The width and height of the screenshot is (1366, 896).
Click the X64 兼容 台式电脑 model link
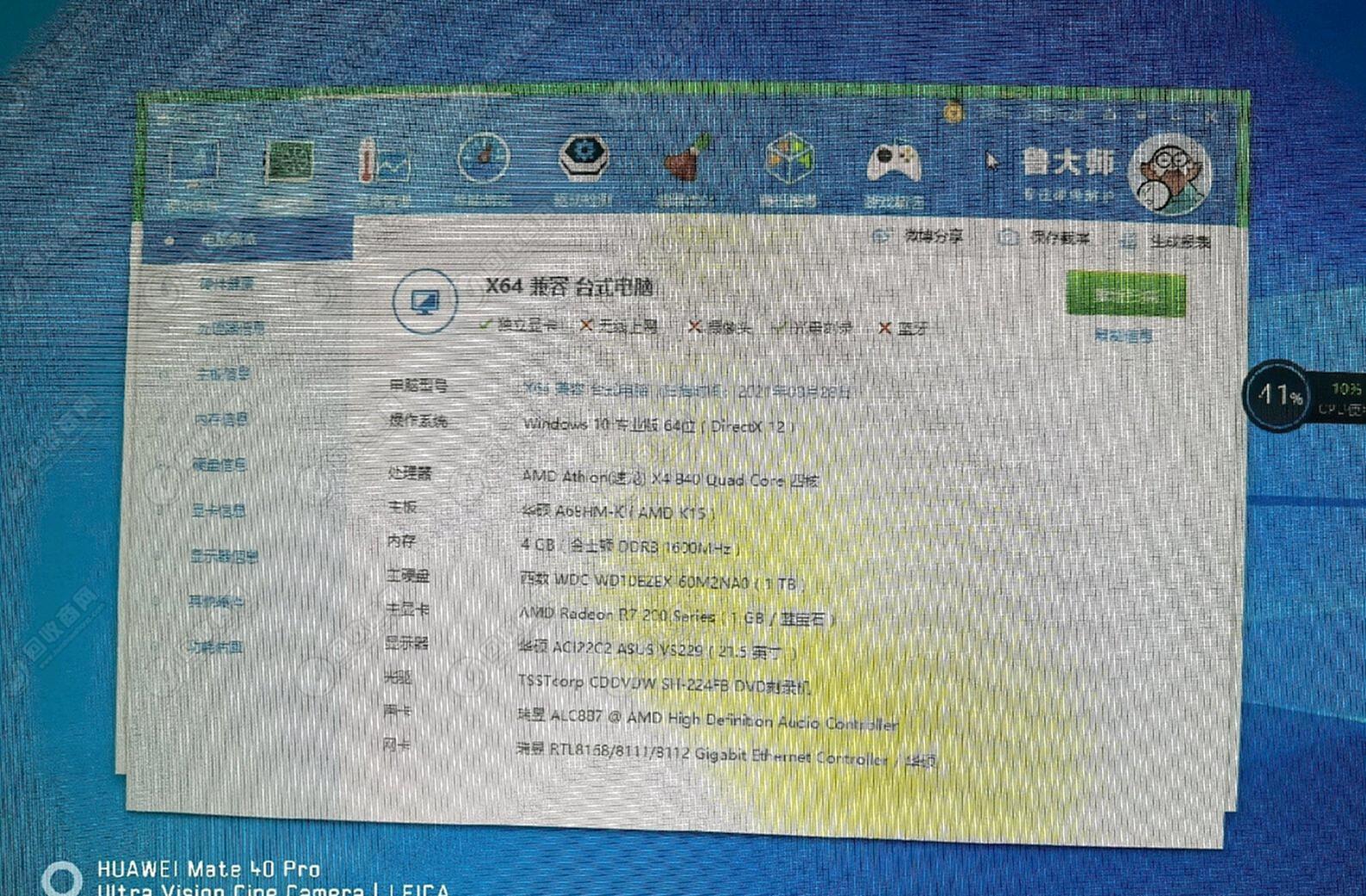[x=687, y=390]
